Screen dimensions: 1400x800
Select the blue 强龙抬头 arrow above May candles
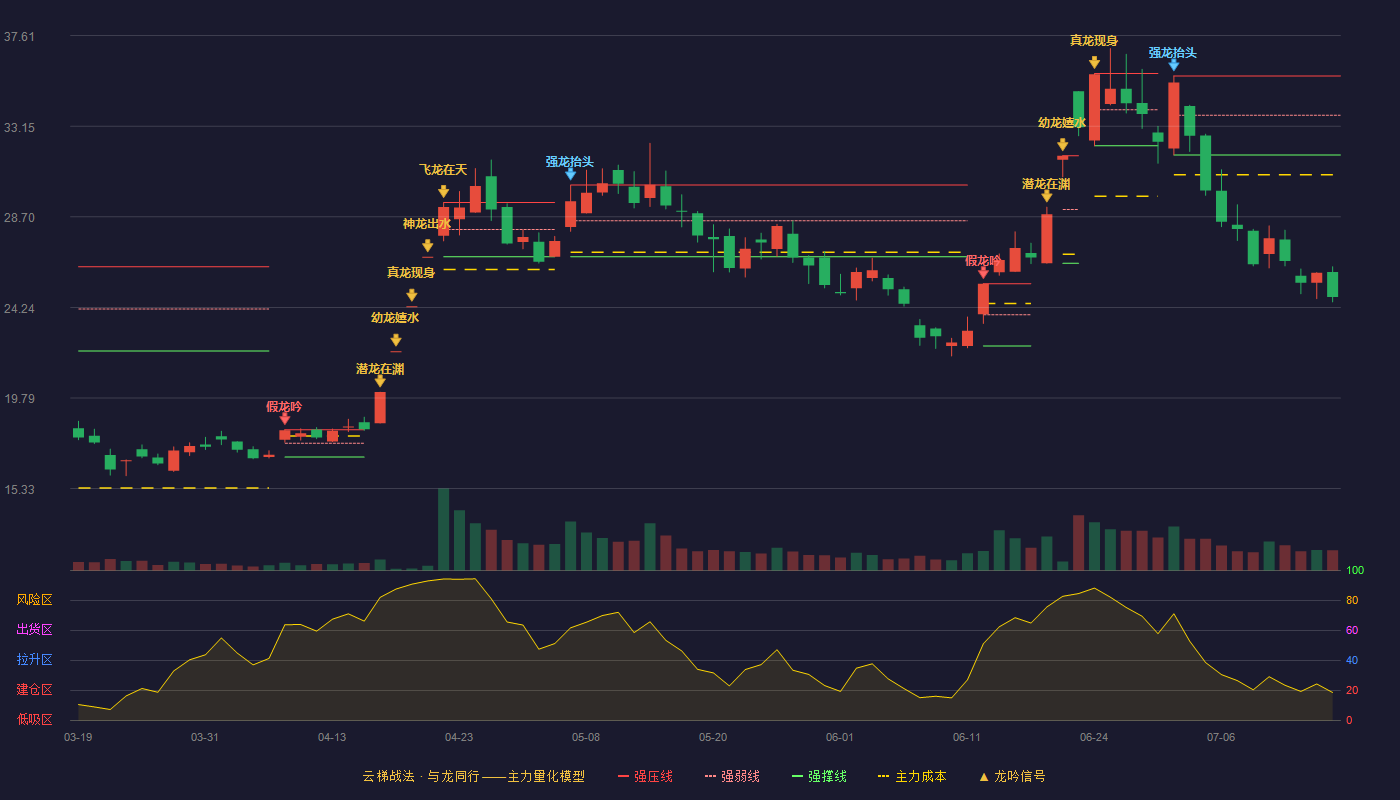point(570,174)
